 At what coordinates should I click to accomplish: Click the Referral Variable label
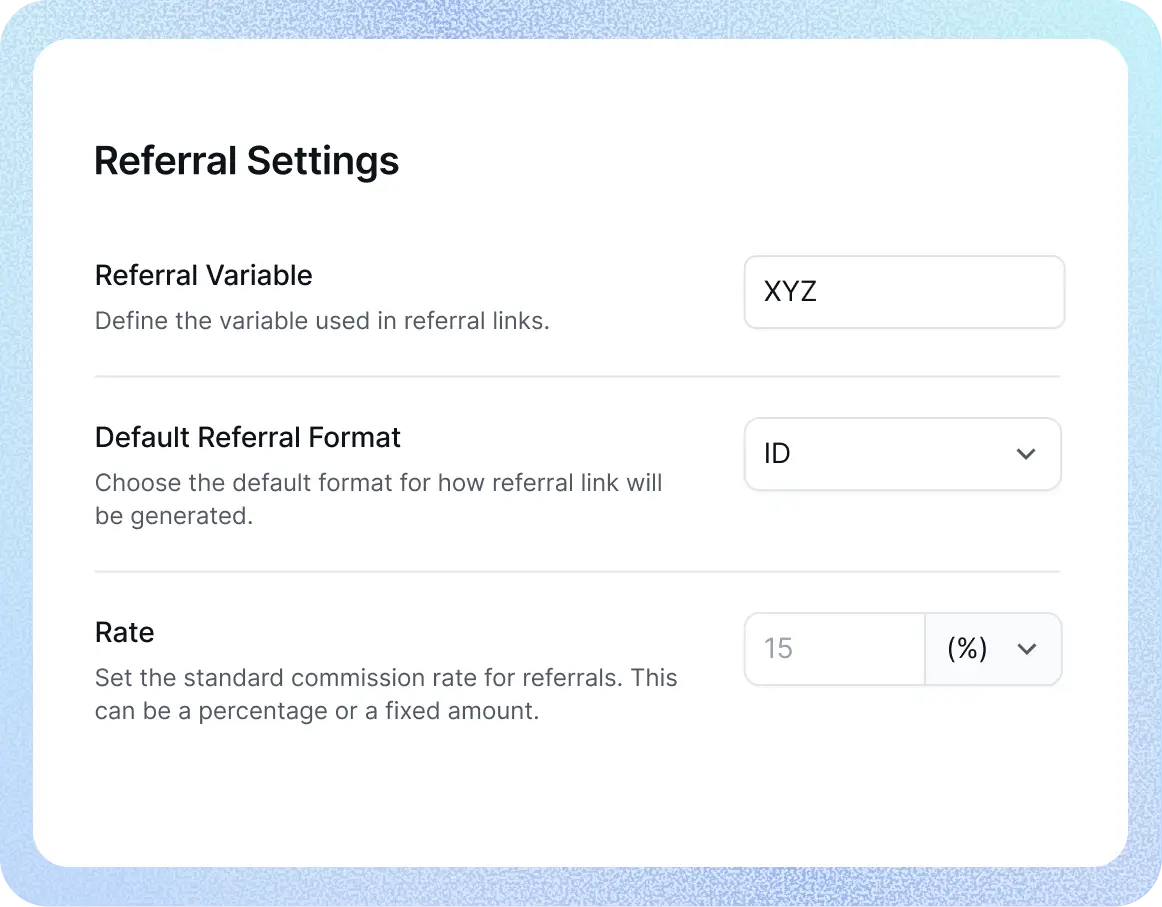coord(203,275)
